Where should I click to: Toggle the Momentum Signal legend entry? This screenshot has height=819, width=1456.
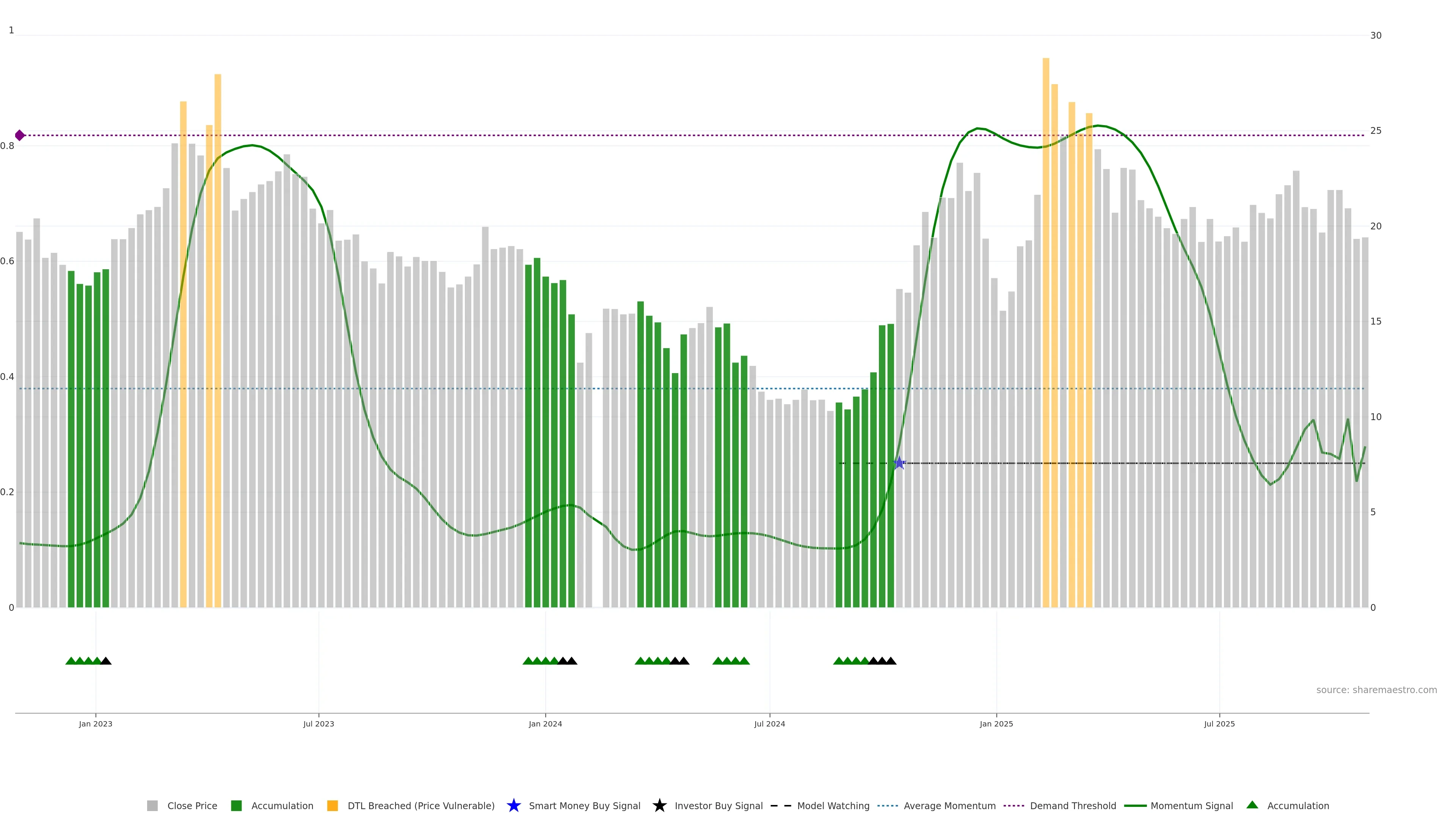(x=1191, y=805)
